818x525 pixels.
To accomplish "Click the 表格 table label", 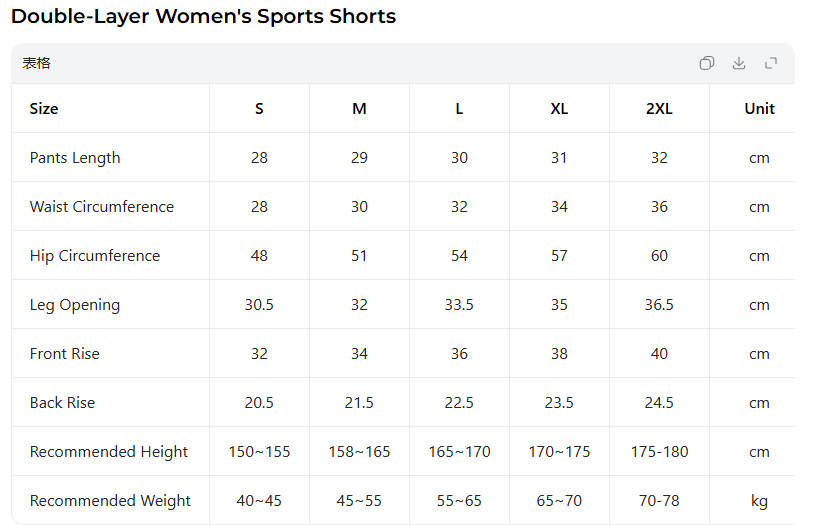I will [x=37, y=63].
